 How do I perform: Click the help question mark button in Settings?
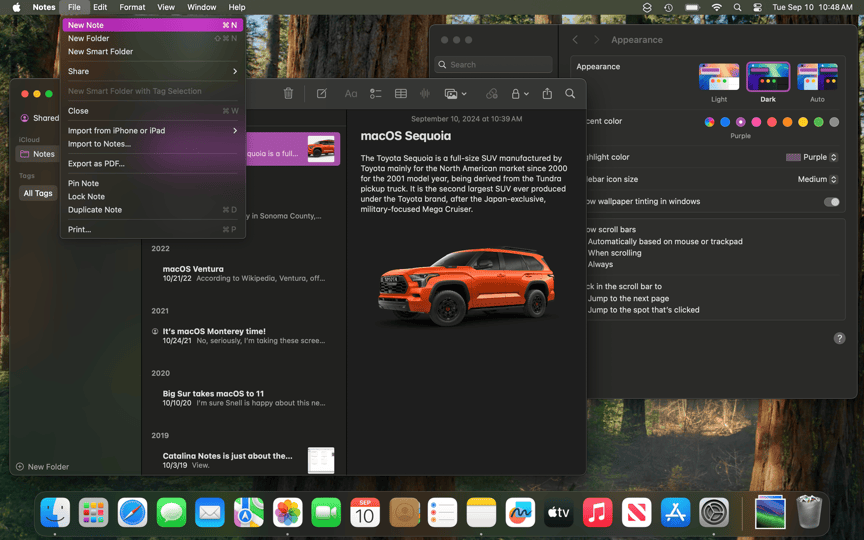pos(839,338)
